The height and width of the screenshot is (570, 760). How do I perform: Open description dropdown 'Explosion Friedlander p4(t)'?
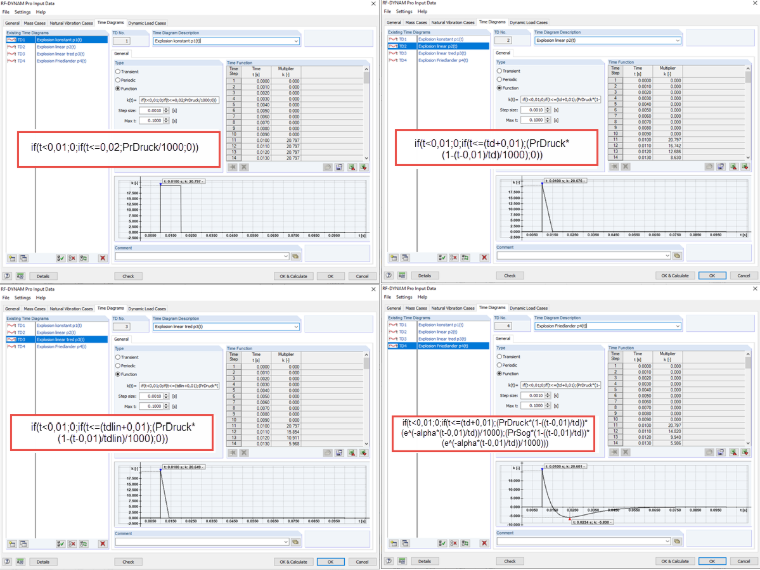click(x=678, y=326)
